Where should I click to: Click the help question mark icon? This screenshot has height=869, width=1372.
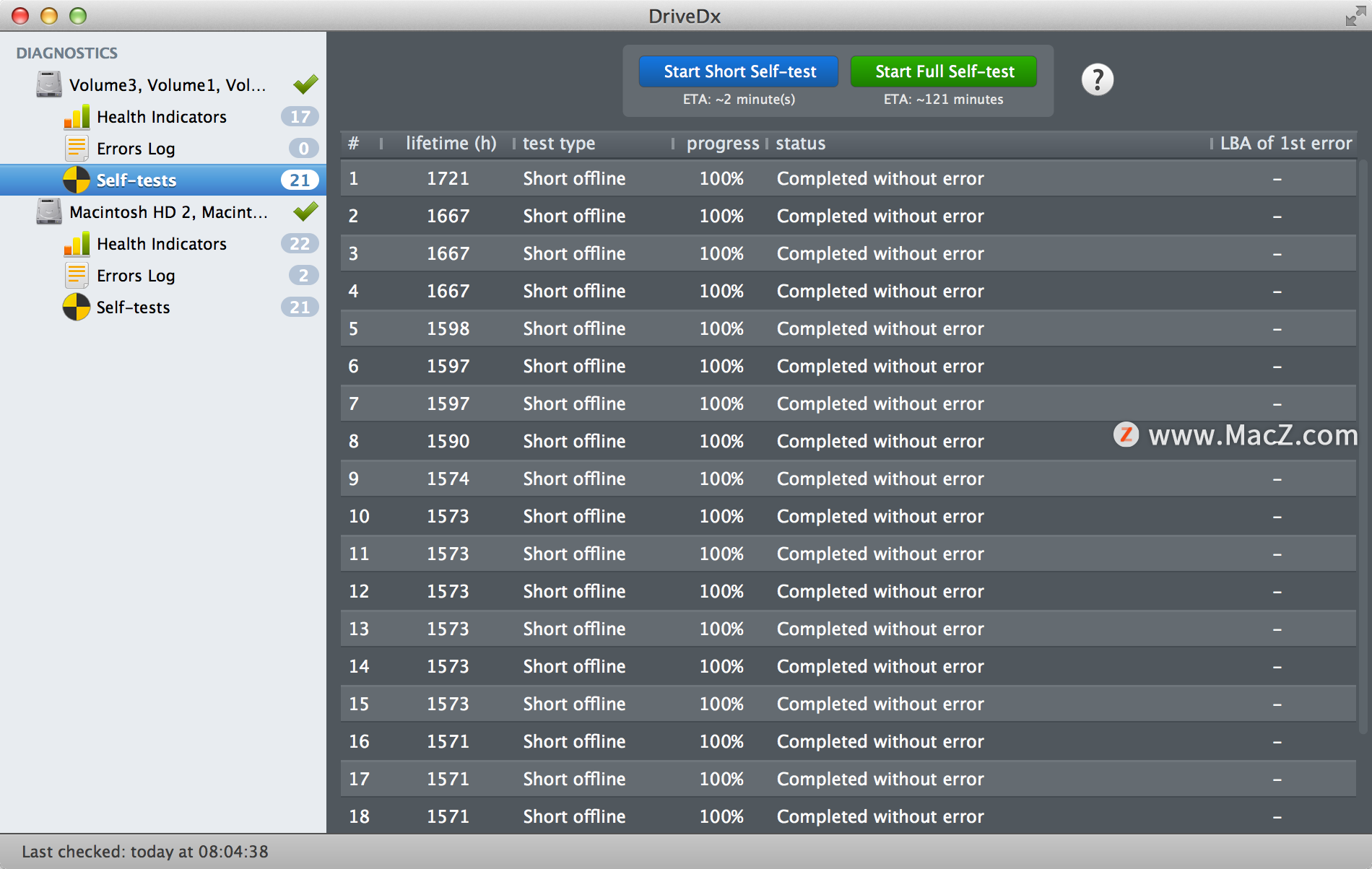pyautogui.click(x=1097, y=79)
